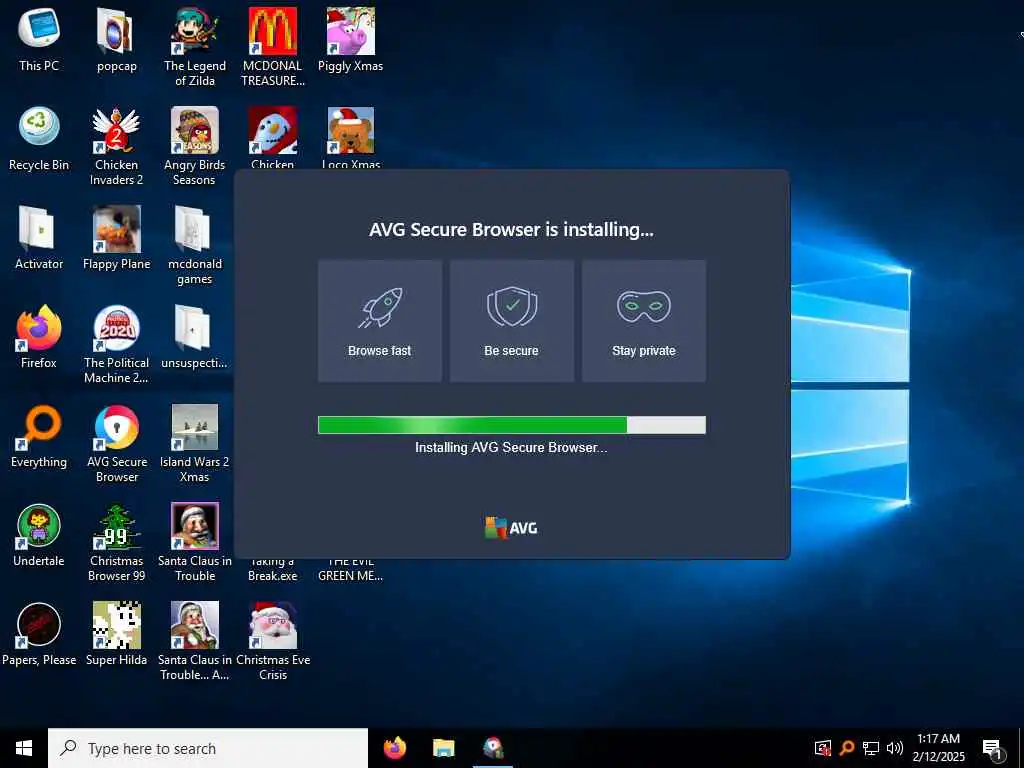Select the Santa Claus in Trouble shortcut
1024x768 pixels.
coord(195,542)
